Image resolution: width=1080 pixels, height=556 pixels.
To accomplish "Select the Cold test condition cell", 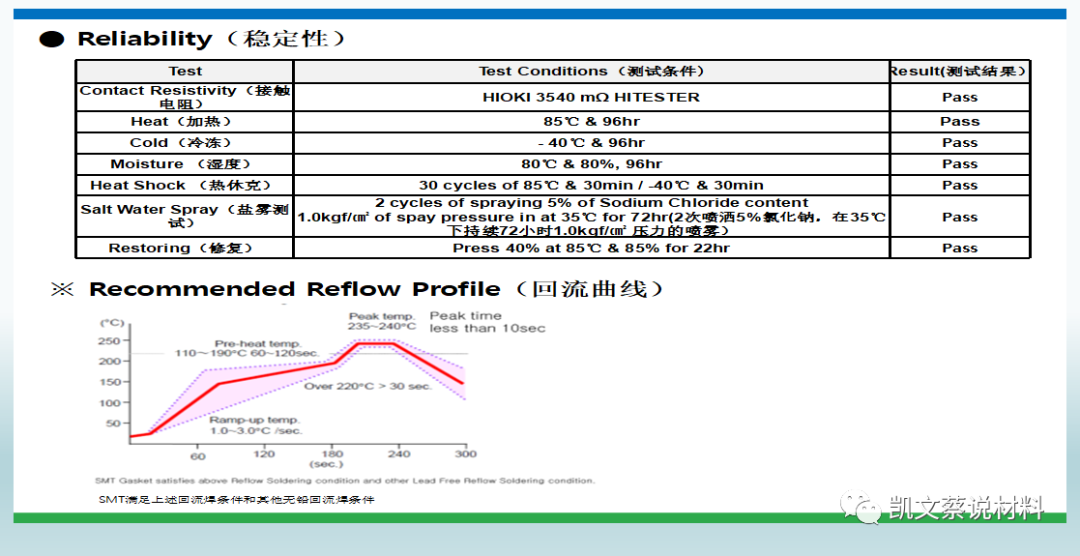I will point(592,143).
